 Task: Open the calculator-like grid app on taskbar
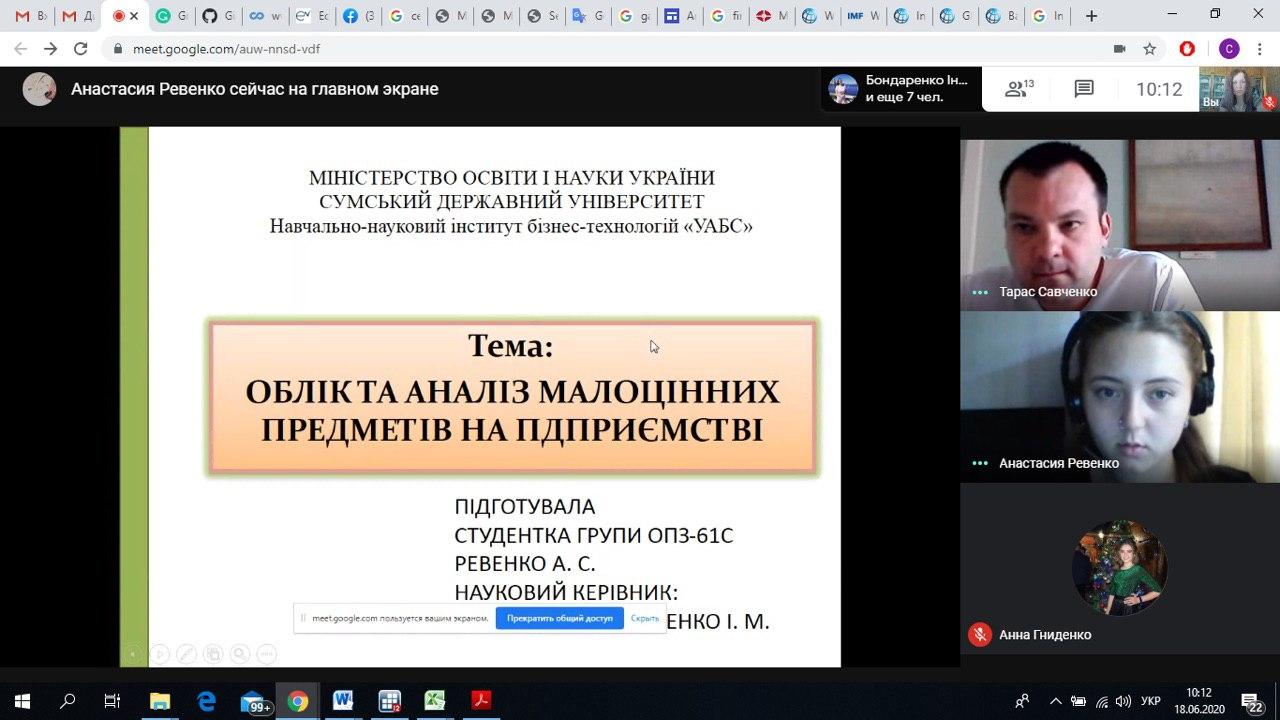pyautogui.click(x=389, y=701)
